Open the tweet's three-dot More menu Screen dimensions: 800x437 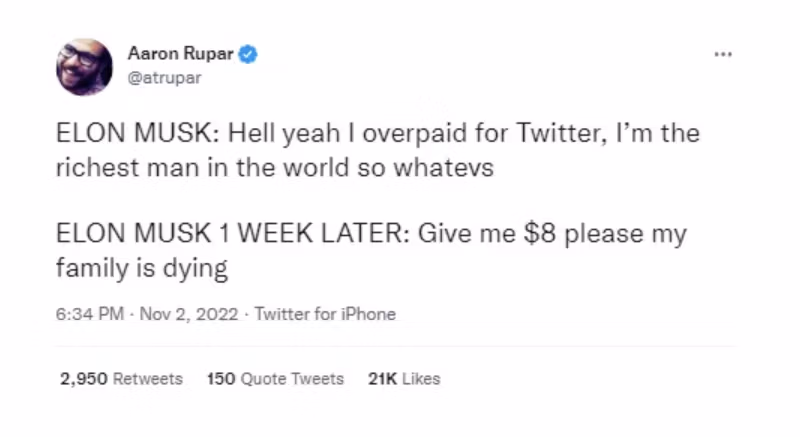(x=723, y=54)
